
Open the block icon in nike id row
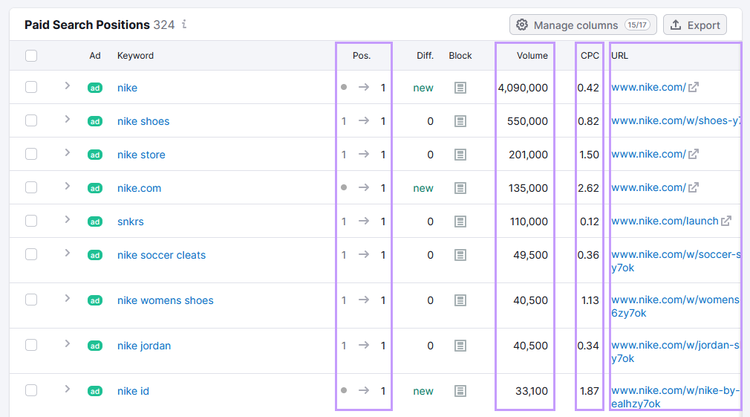click(x=460, y=391)
